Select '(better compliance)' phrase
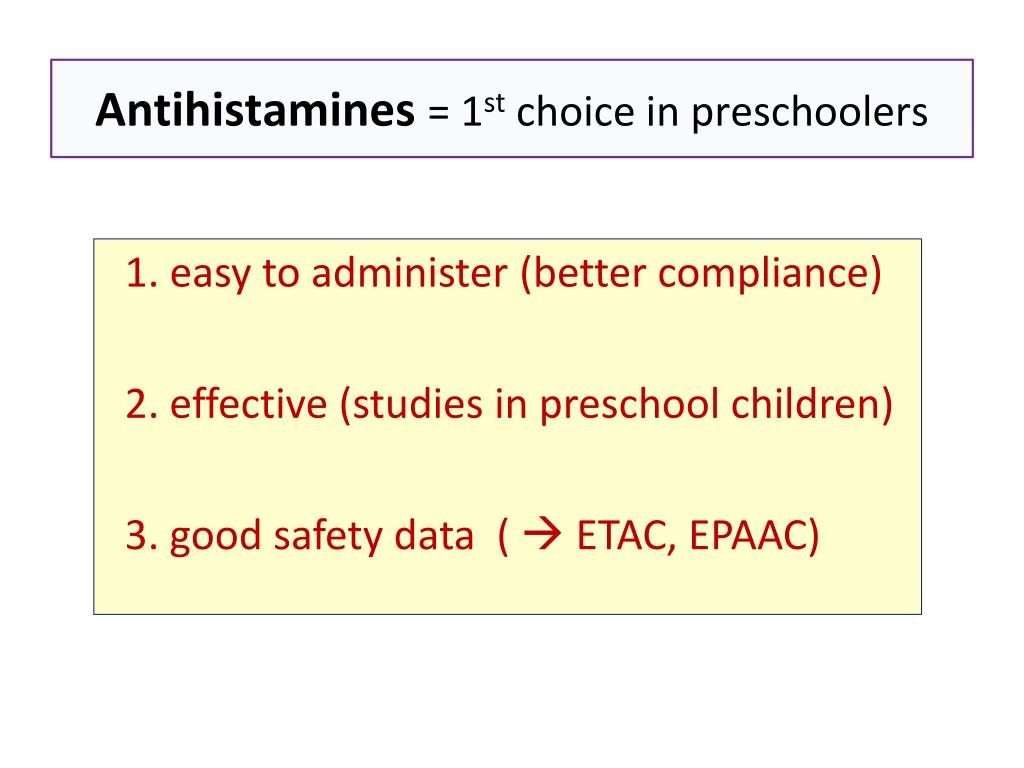This screenshot has height=768, width=1024. 701,274
